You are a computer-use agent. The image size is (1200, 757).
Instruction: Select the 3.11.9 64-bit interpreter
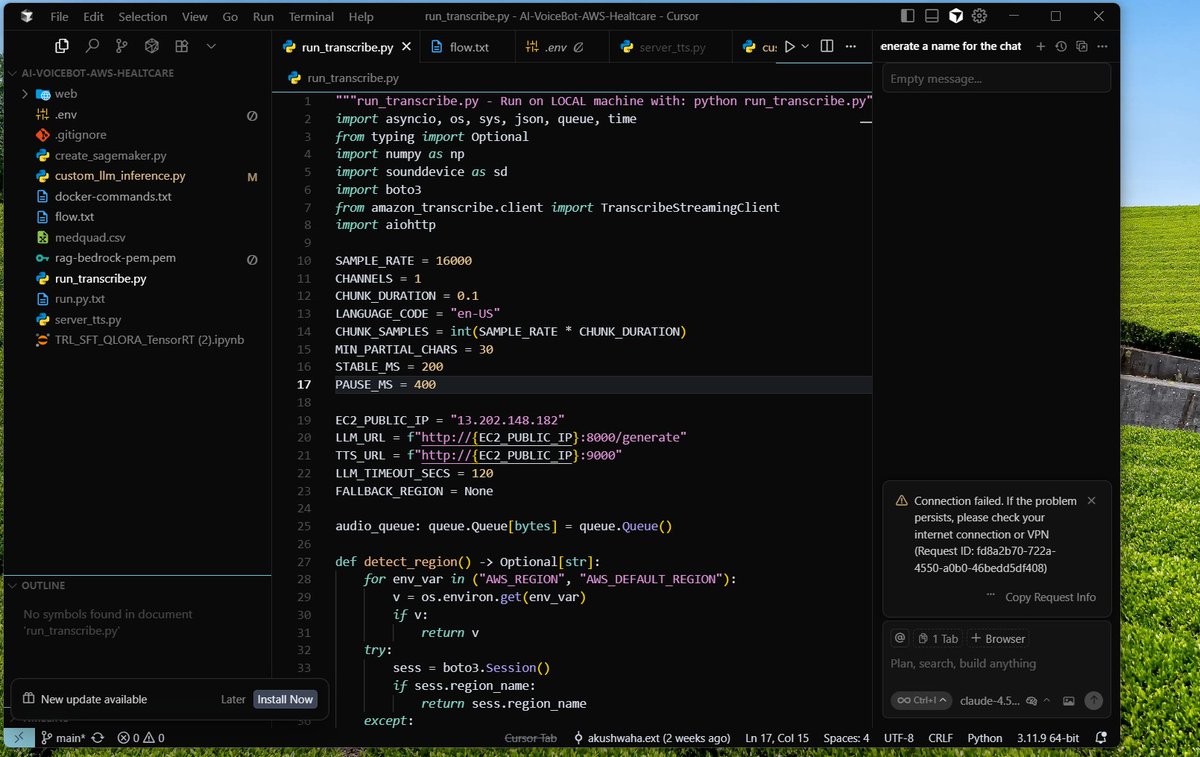(1048, 738)
